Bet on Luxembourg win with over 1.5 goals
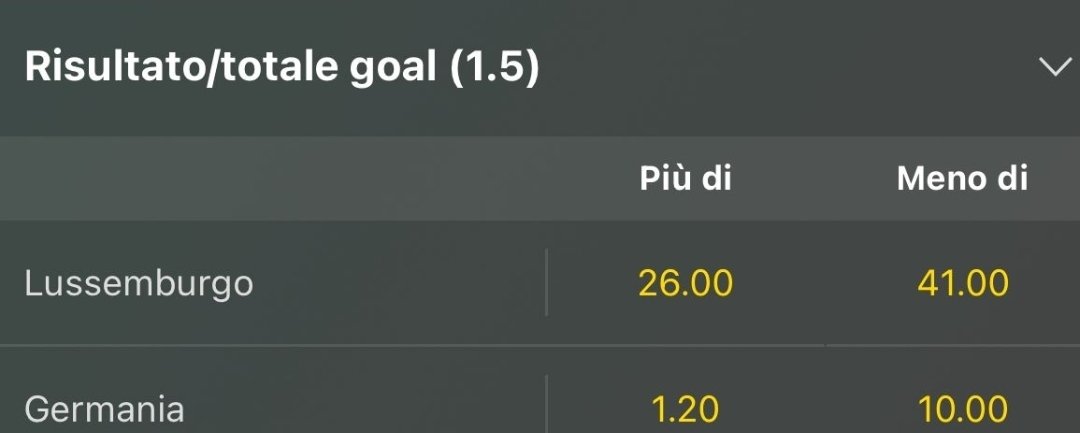 (x=686, y=284)
